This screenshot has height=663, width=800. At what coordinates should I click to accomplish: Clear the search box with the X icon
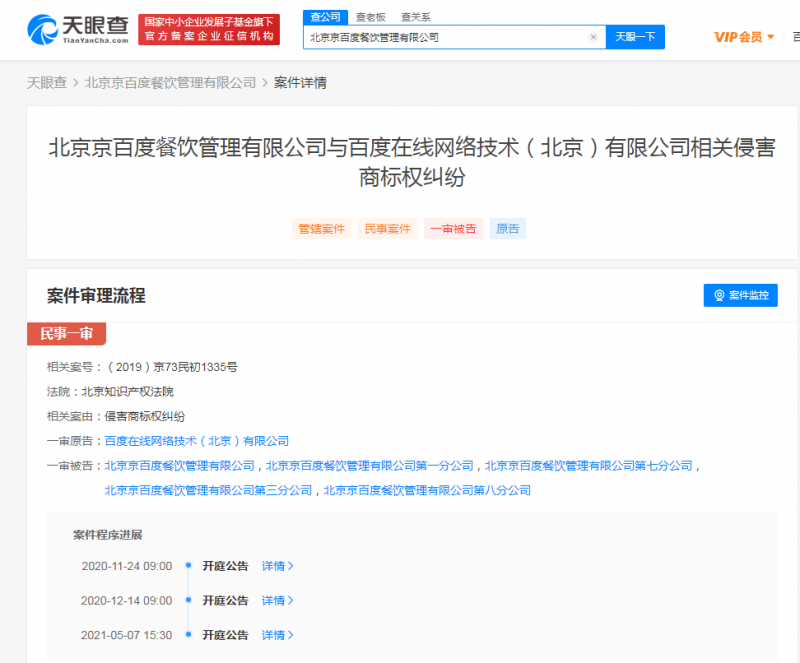tap(593, 37)
